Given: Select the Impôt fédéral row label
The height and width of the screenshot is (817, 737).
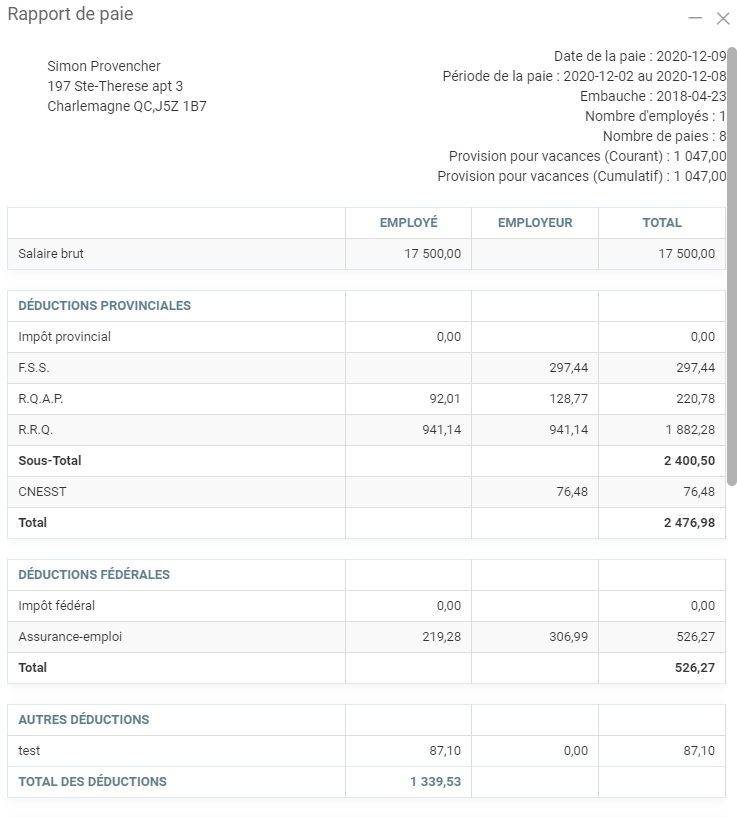Looking at the screenshot, I should click(56, 606).
